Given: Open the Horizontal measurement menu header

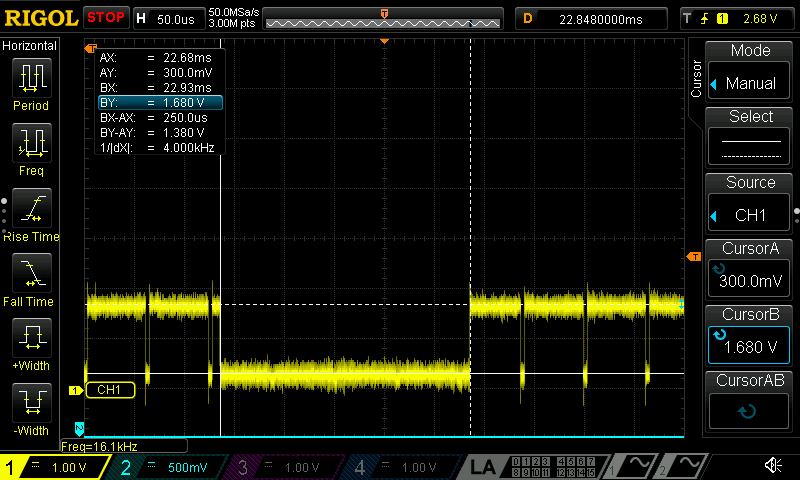Looking at the screenshot, I should pyautogui.click(x=30, y=46).
